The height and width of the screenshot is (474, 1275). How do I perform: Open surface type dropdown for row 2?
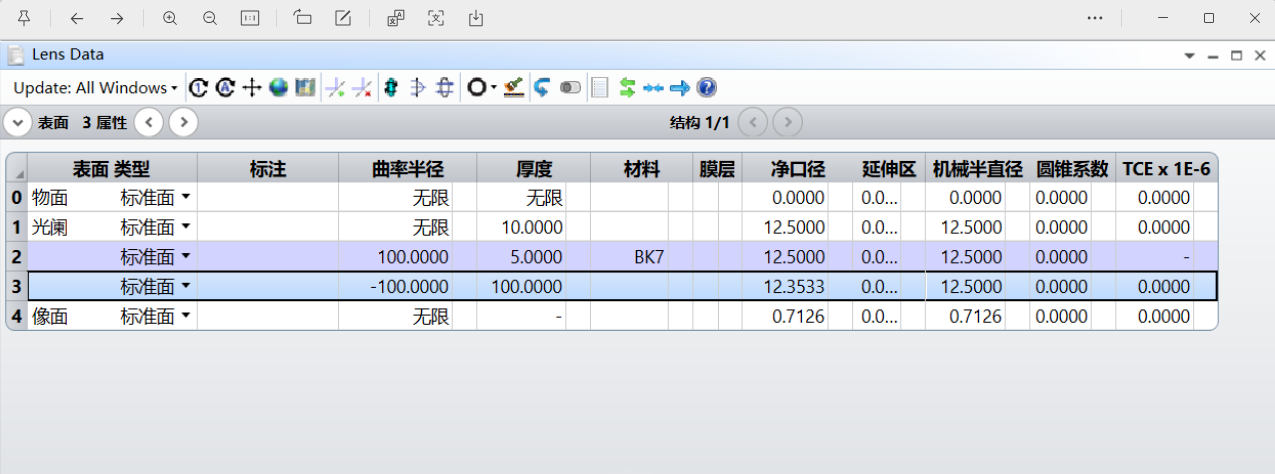[x=186, y=257]
